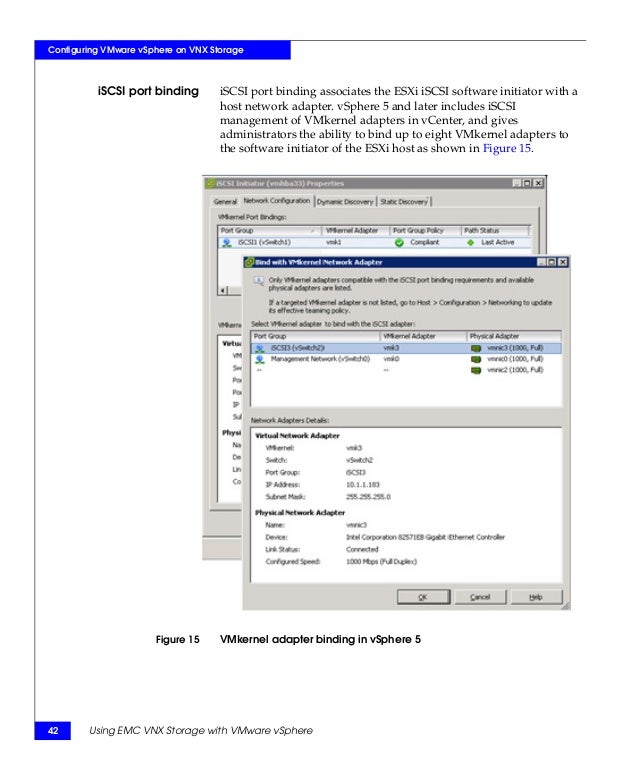Click the resize grip of binding dialog
The height and width of the screenshot is (766, 638).
(566, 606)
